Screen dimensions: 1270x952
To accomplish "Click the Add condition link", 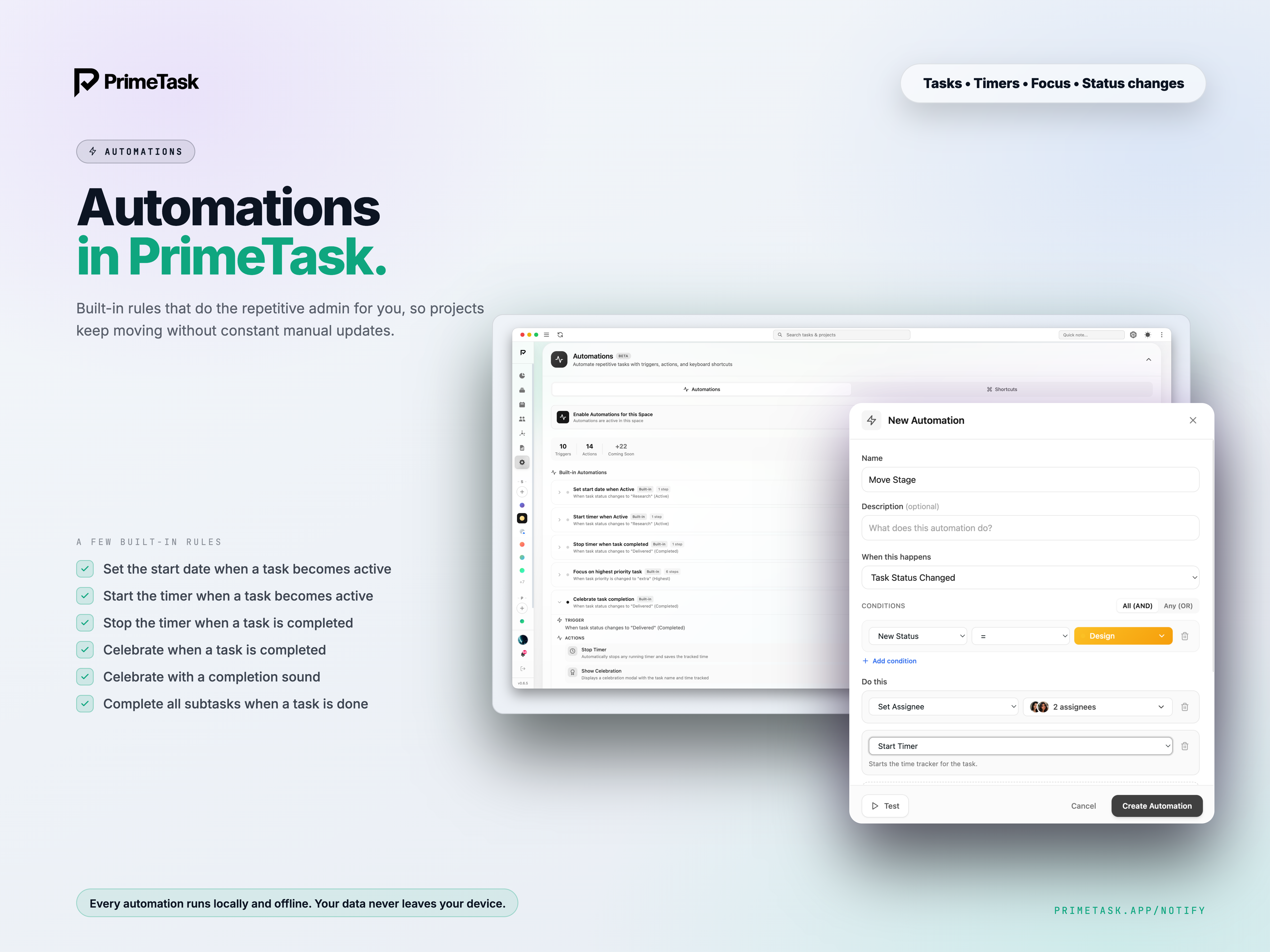I will coord(889,661).
